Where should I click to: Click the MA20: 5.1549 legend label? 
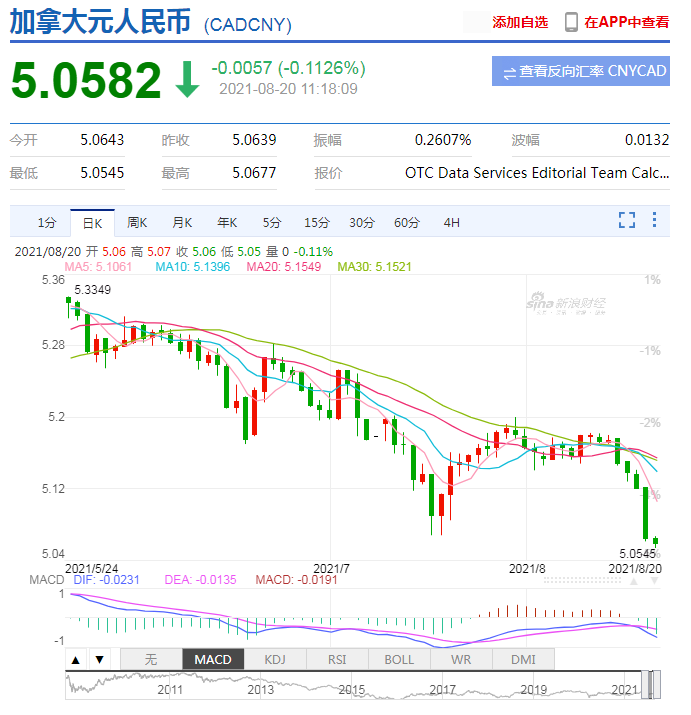point(284,267)
